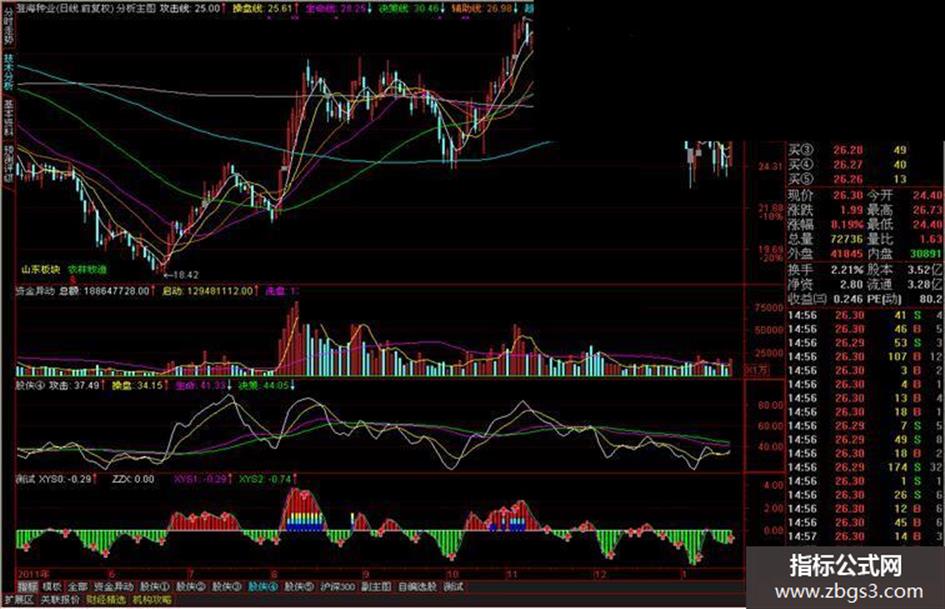Click the 操盘: 34.15 label in 股侠④ panel
The height and width of the screenshot is (609, 945).
click(140, 385)
